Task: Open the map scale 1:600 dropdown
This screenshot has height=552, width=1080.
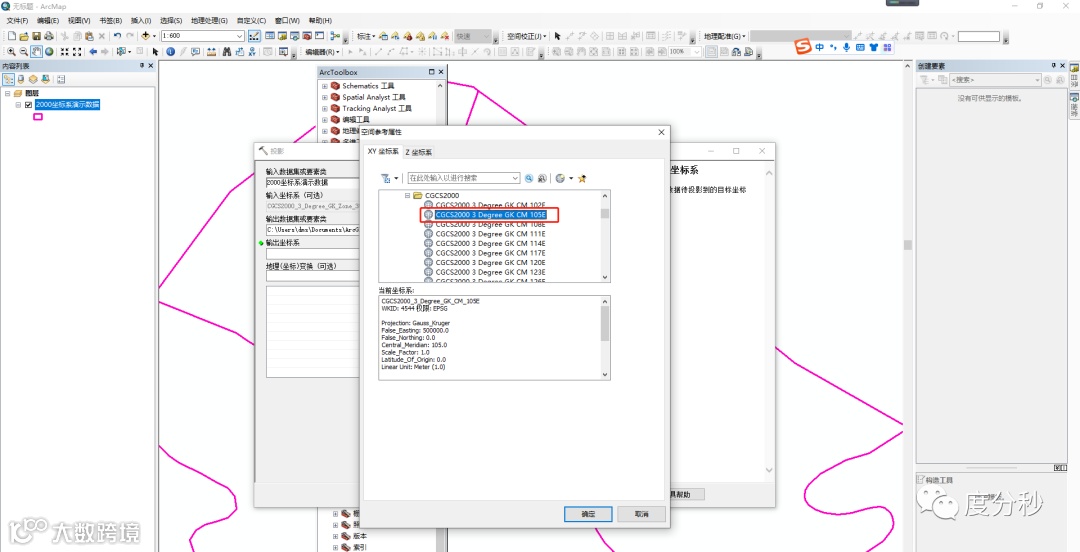Action: tap(240, 36)
